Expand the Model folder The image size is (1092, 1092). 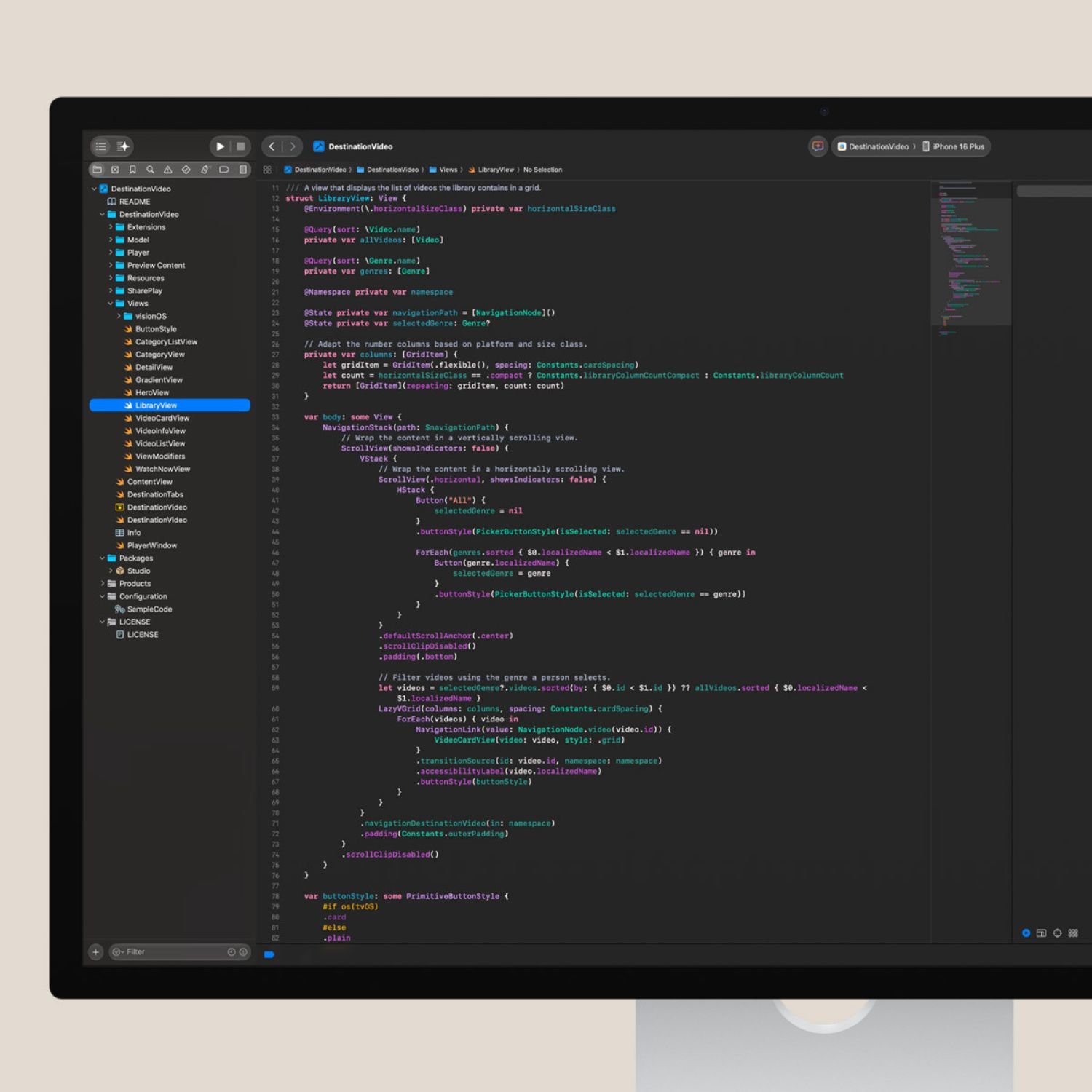[111, 240]
